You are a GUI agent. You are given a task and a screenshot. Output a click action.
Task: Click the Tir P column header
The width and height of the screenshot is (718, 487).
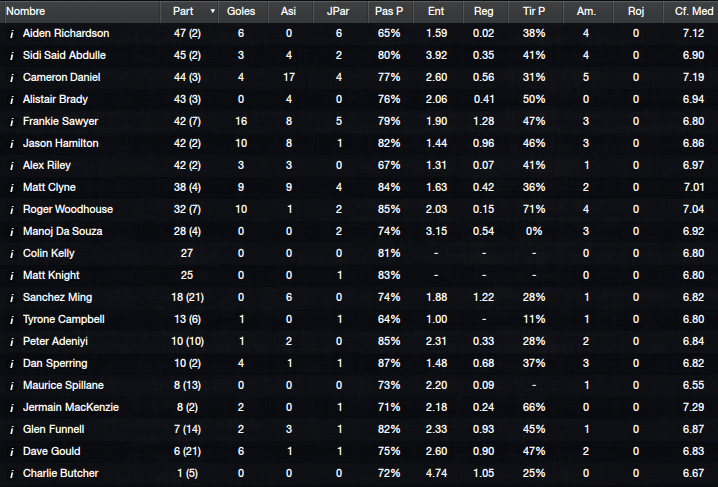point(534,11)
